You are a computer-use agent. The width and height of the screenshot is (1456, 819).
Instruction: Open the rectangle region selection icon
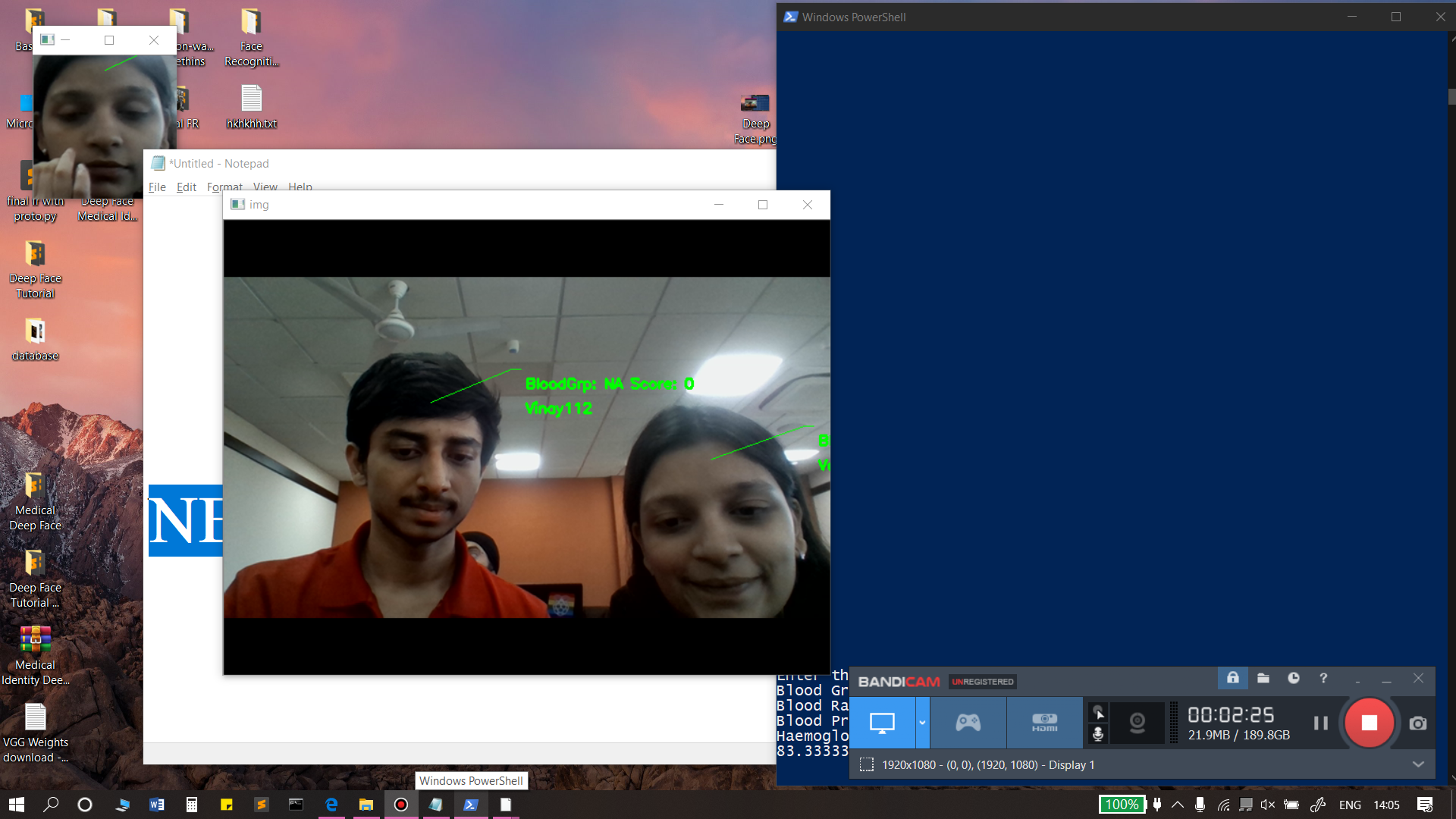tap(867, 764)
